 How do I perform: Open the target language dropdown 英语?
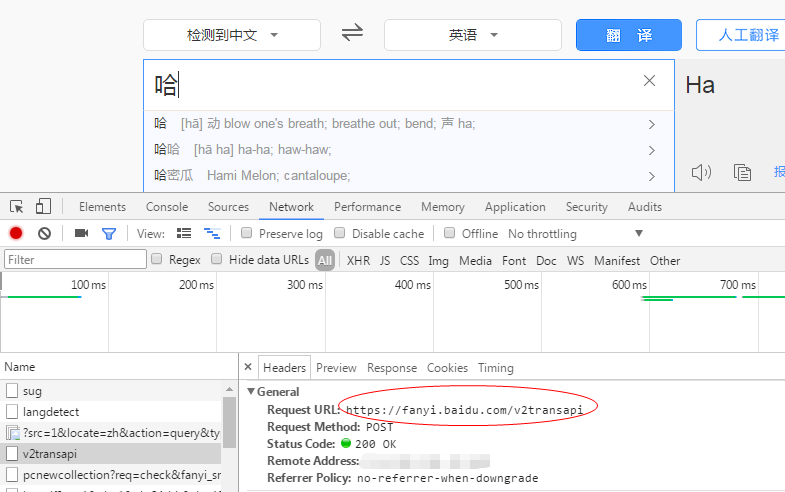pyautogui.click(x=473, y=35)
